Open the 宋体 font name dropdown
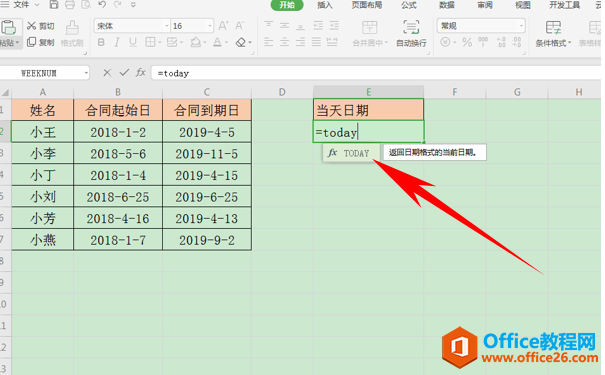Viewport: 605px width, 375px height. 167,26
